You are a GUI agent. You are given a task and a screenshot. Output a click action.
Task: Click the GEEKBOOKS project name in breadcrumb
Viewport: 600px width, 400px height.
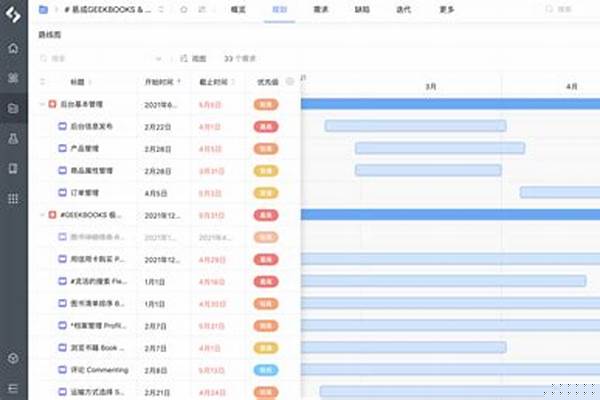tap(108, 10)
